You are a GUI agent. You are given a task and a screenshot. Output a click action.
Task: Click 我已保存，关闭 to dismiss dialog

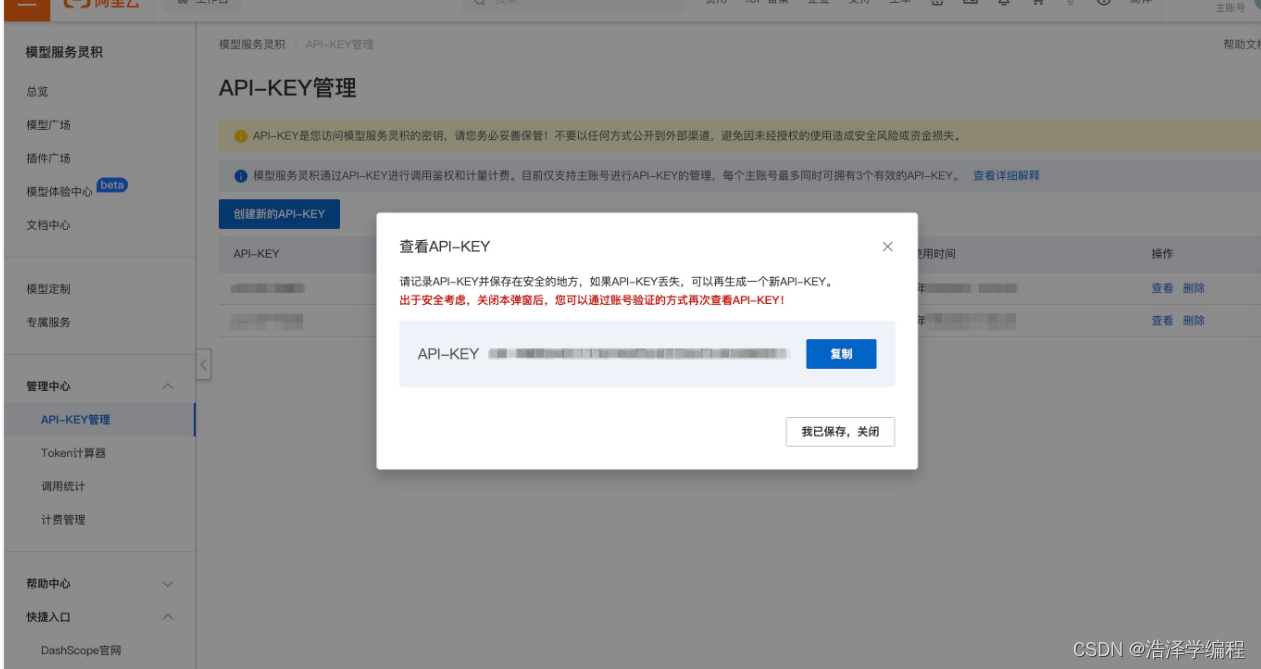(840, 431)
